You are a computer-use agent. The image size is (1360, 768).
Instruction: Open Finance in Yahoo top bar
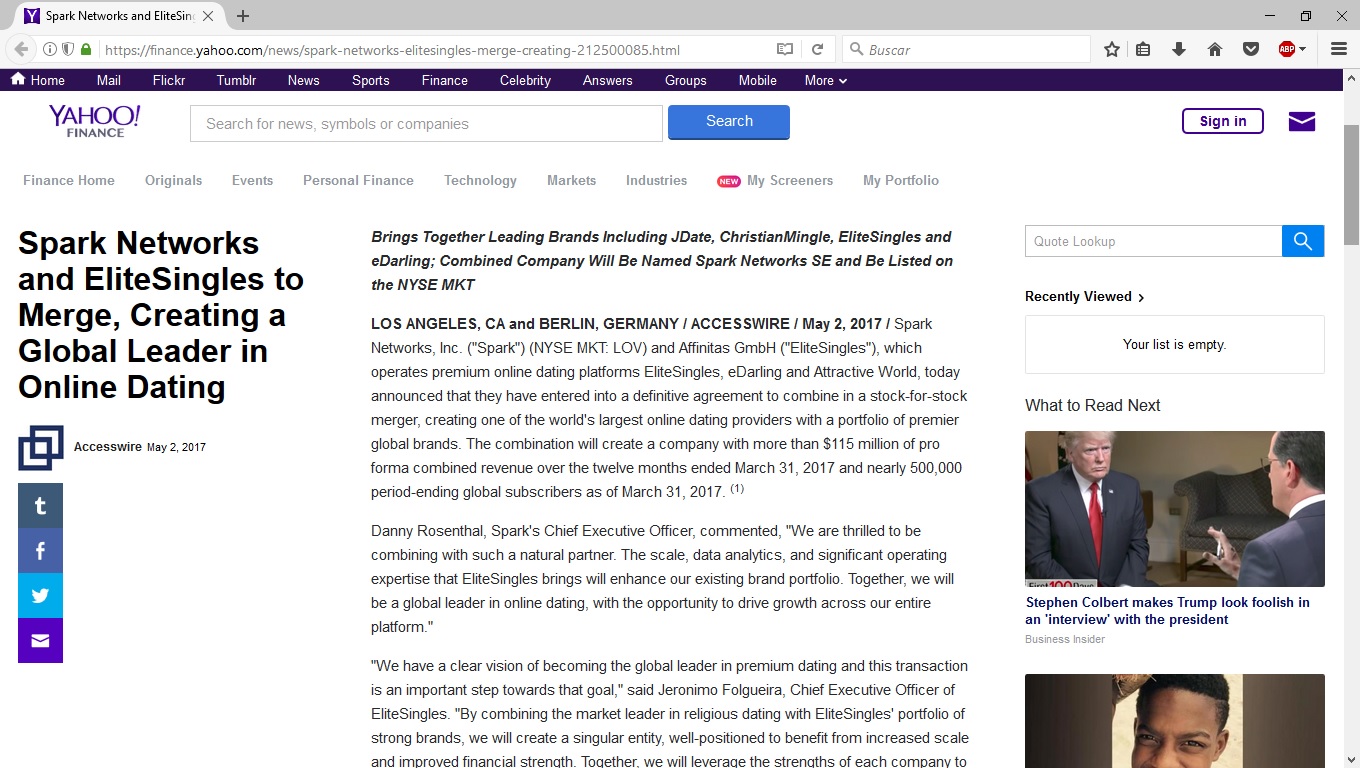[x=445, y=80]
